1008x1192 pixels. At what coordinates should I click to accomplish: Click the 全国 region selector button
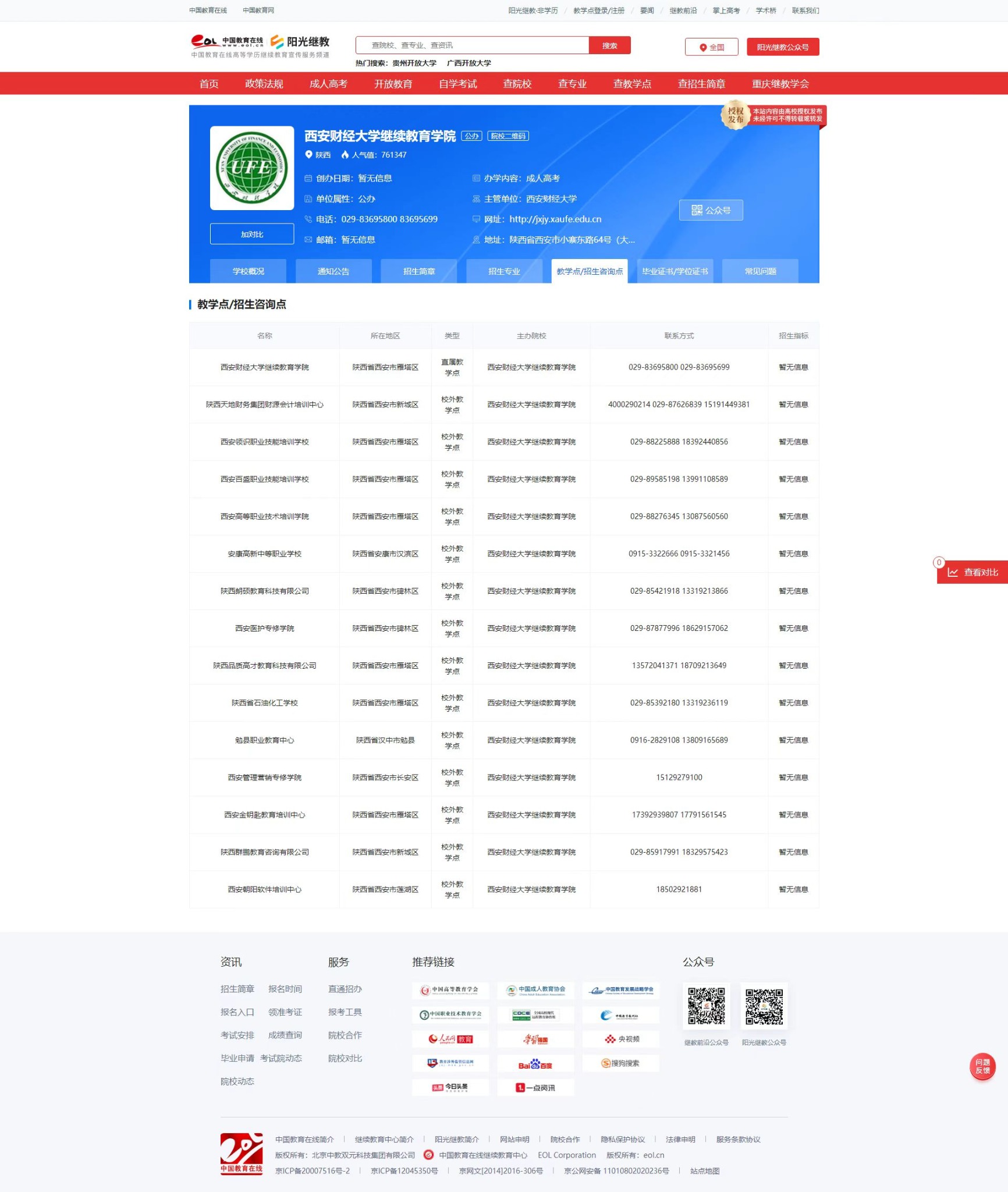click(x=711, y=47)
